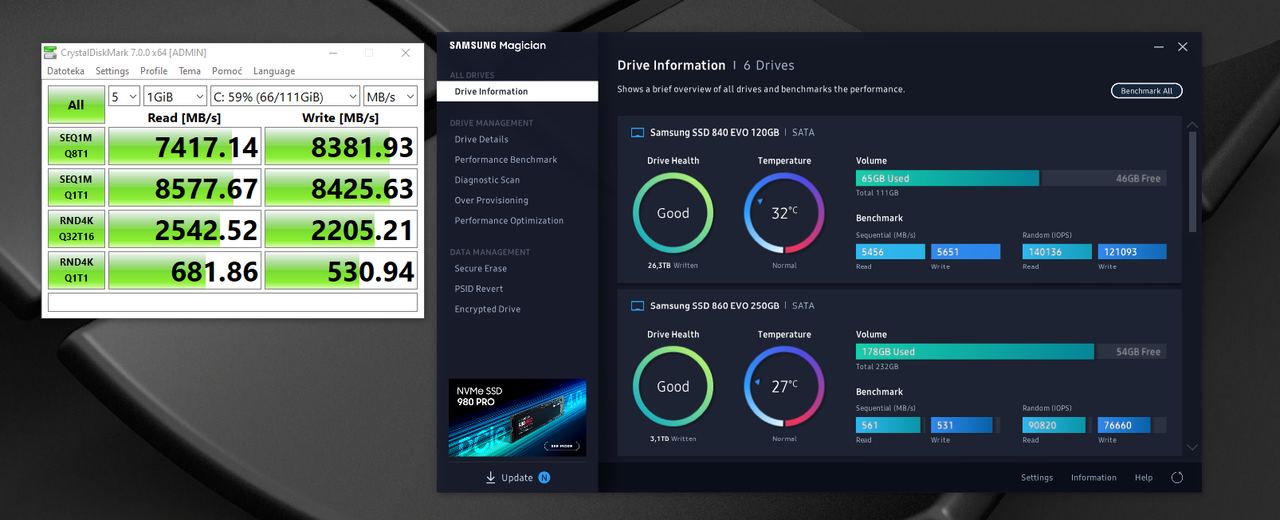Run the RND4K Q1T1 test
This screenshot has width=1280, height=520.
(76, 269)
